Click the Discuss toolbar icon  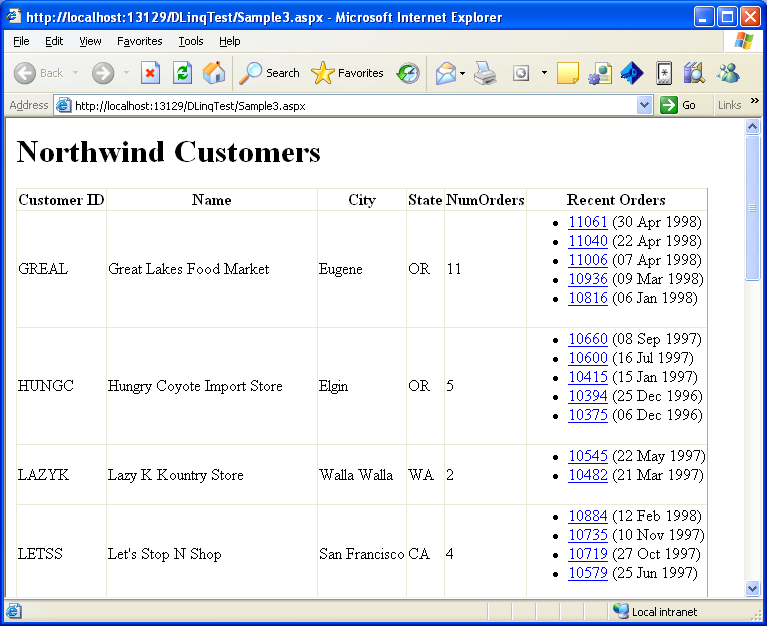[x=600, y=73]
